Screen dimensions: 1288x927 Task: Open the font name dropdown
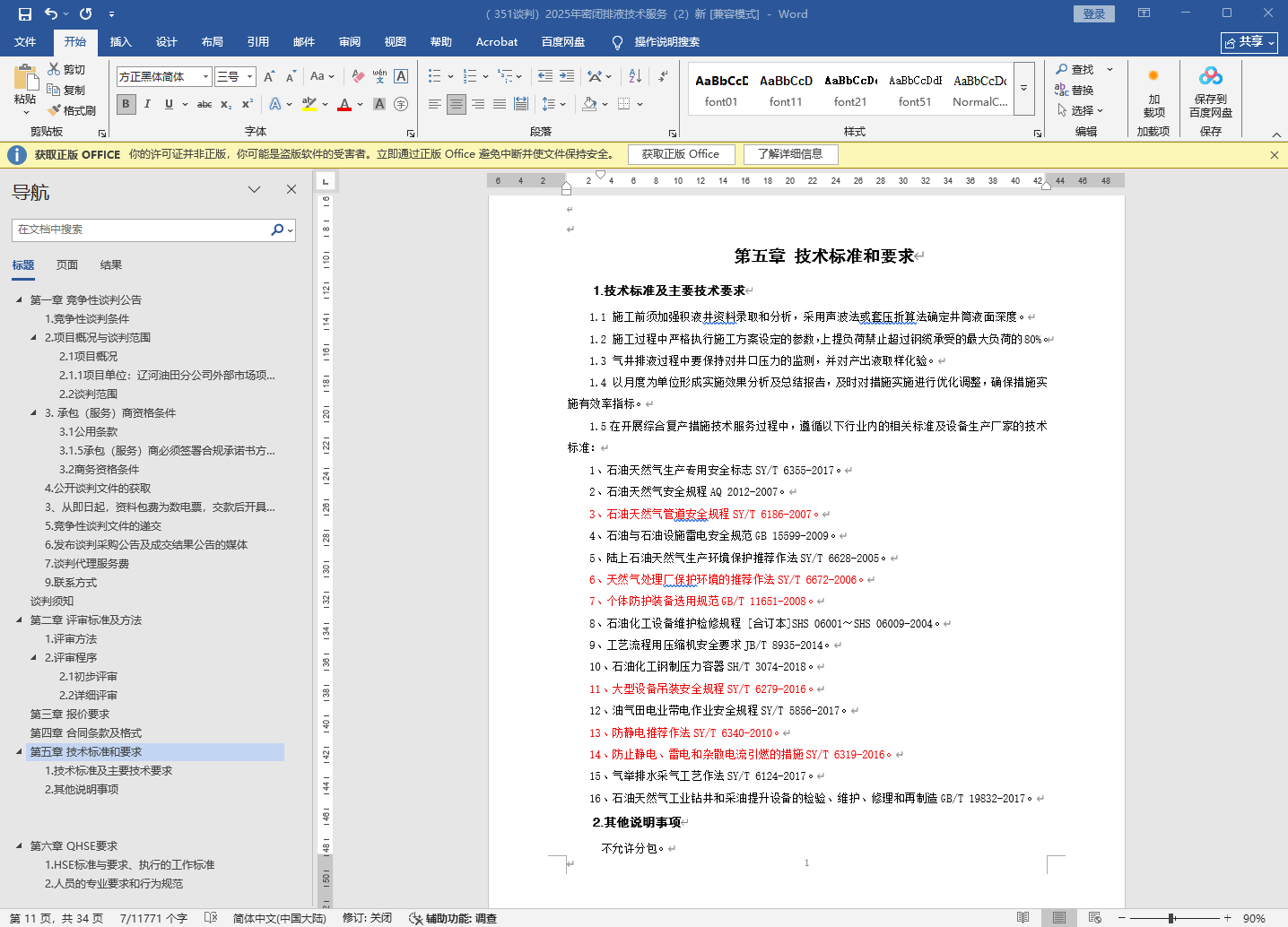click(x=205, y=77)
